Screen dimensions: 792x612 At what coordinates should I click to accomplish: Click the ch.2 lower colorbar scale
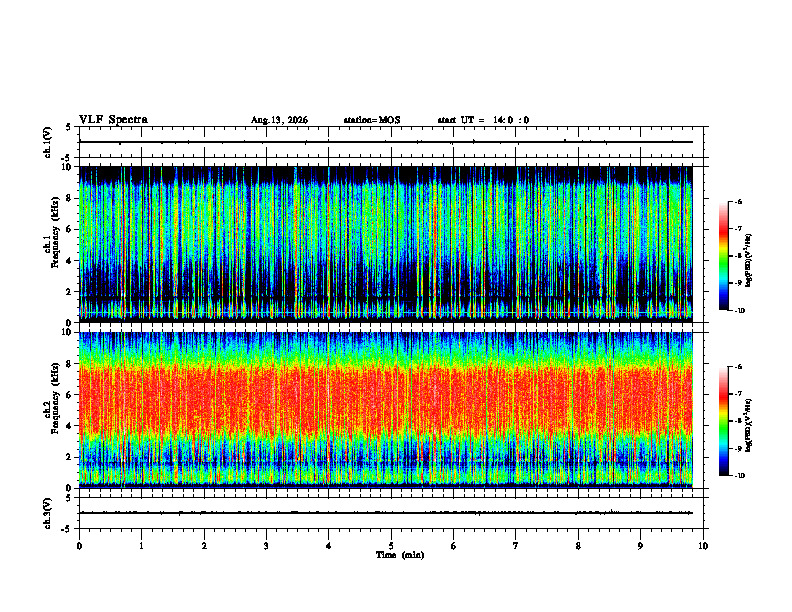point(724,421)
